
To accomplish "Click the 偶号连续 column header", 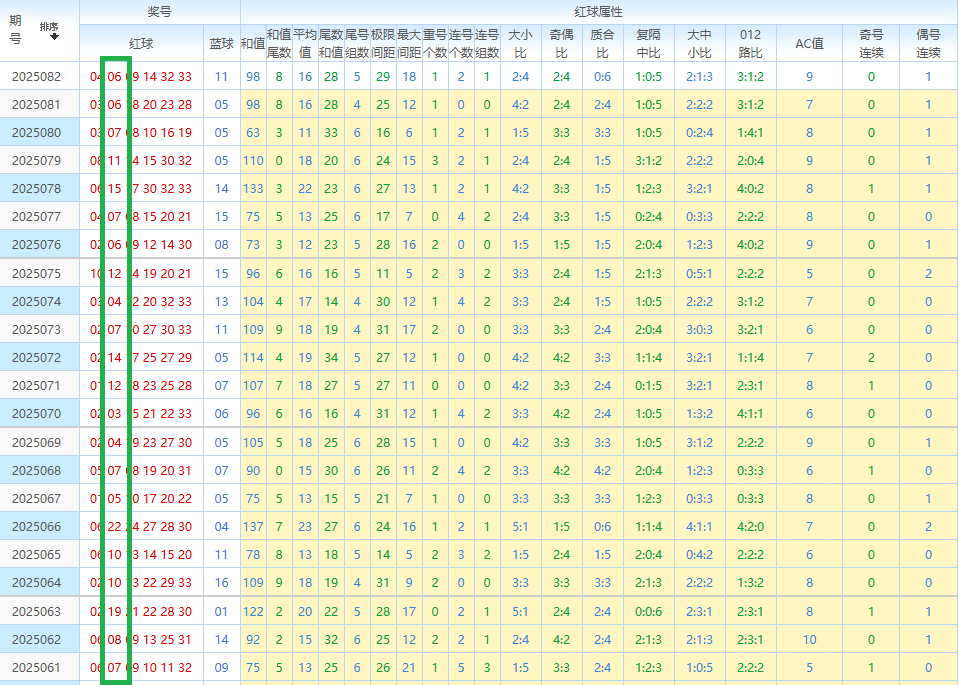I will point(928,43).
